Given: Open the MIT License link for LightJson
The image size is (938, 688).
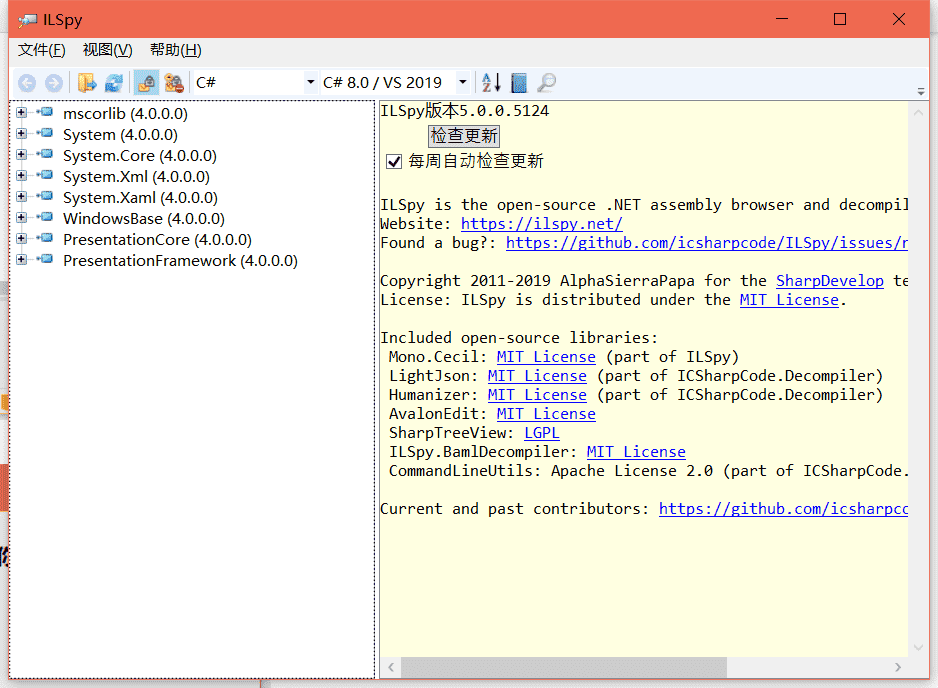Looking at the screenshot, I should (x=537, y=376).
